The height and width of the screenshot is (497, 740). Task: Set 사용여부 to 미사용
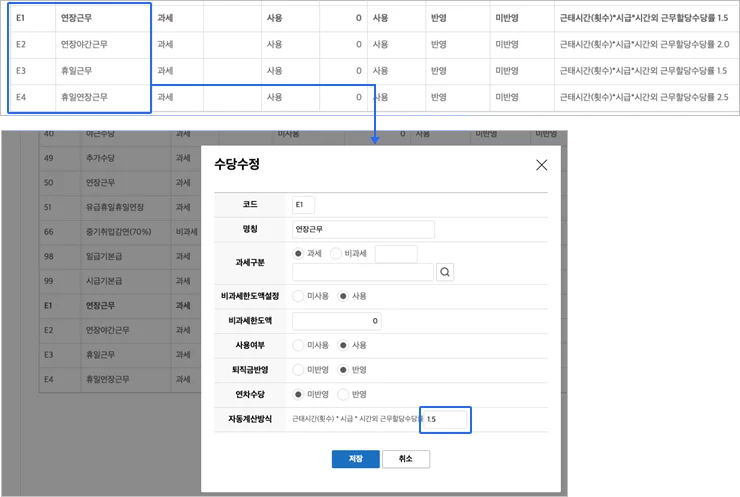299,345
